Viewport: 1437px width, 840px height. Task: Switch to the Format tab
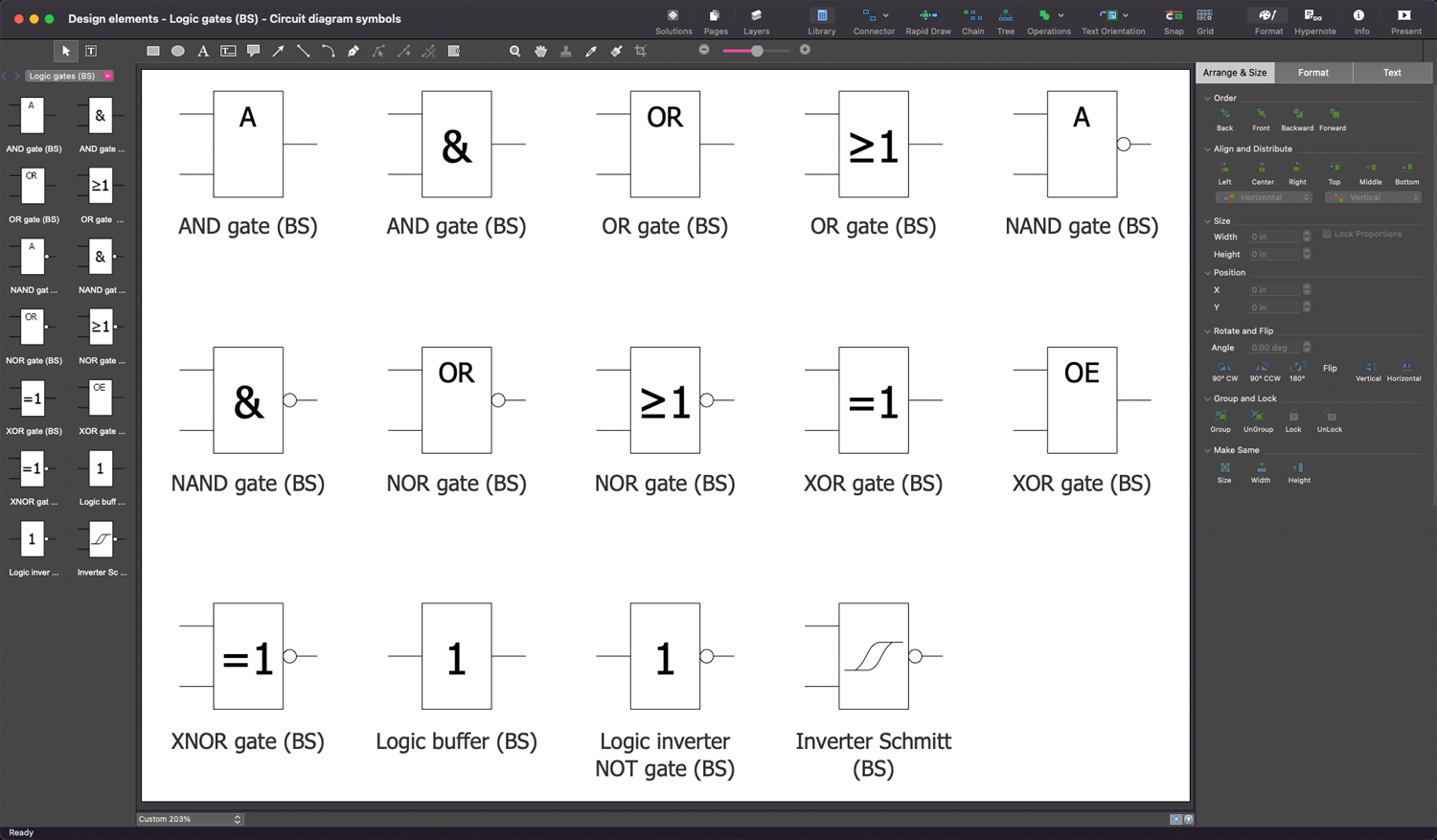click(1313, 72)
